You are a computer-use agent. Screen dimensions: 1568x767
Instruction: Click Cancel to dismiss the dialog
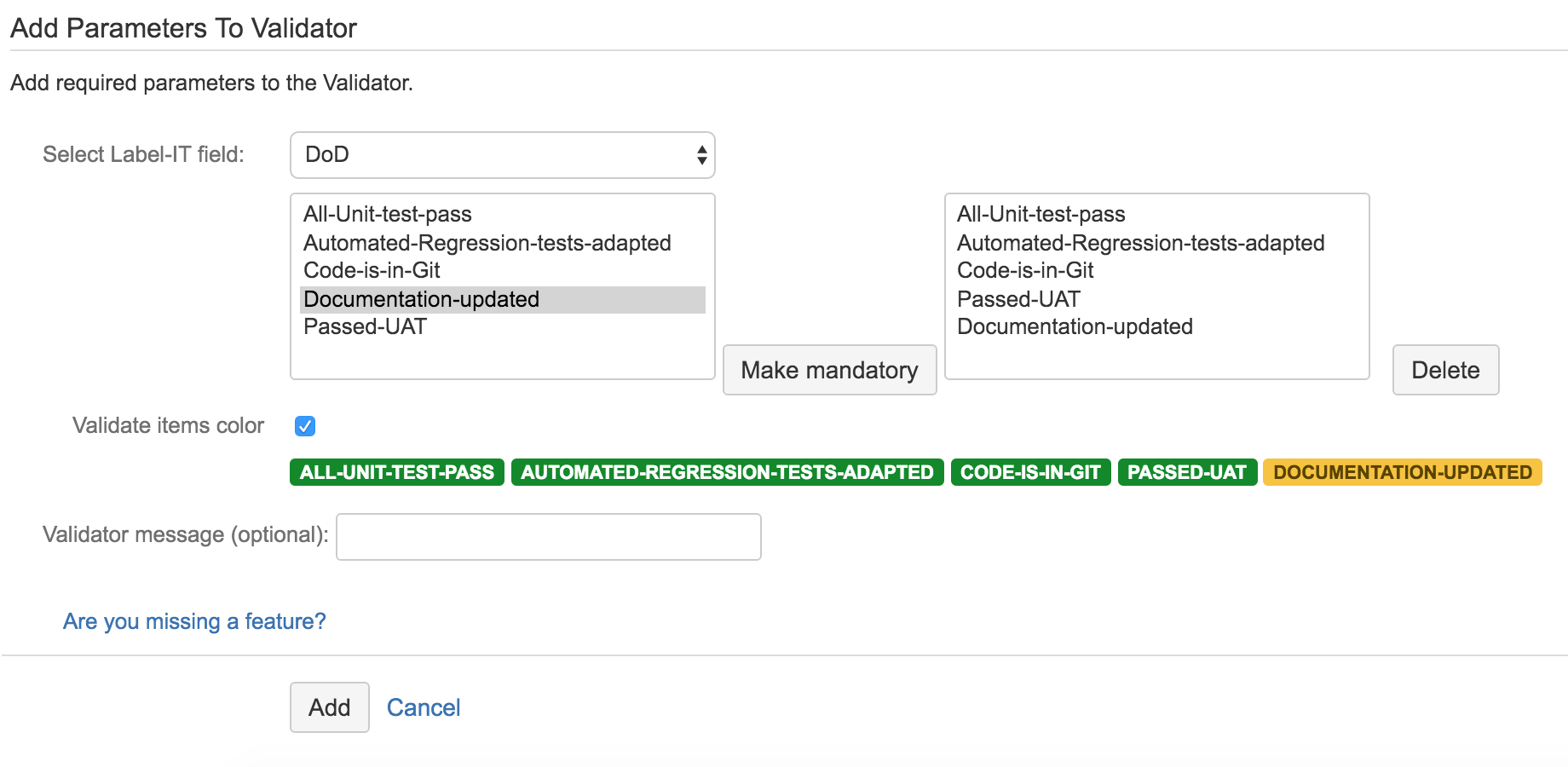(424, 706)
